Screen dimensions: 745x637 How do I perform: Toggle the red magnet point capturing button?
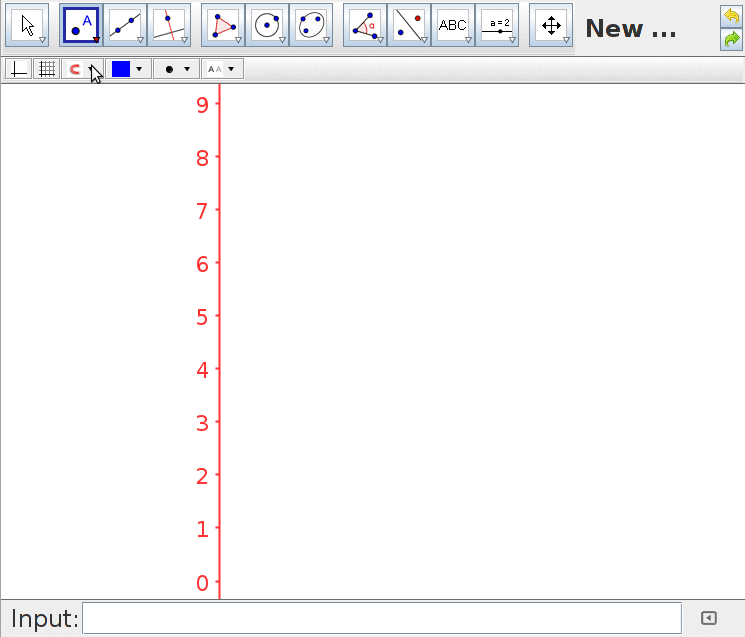pos(76,69)
